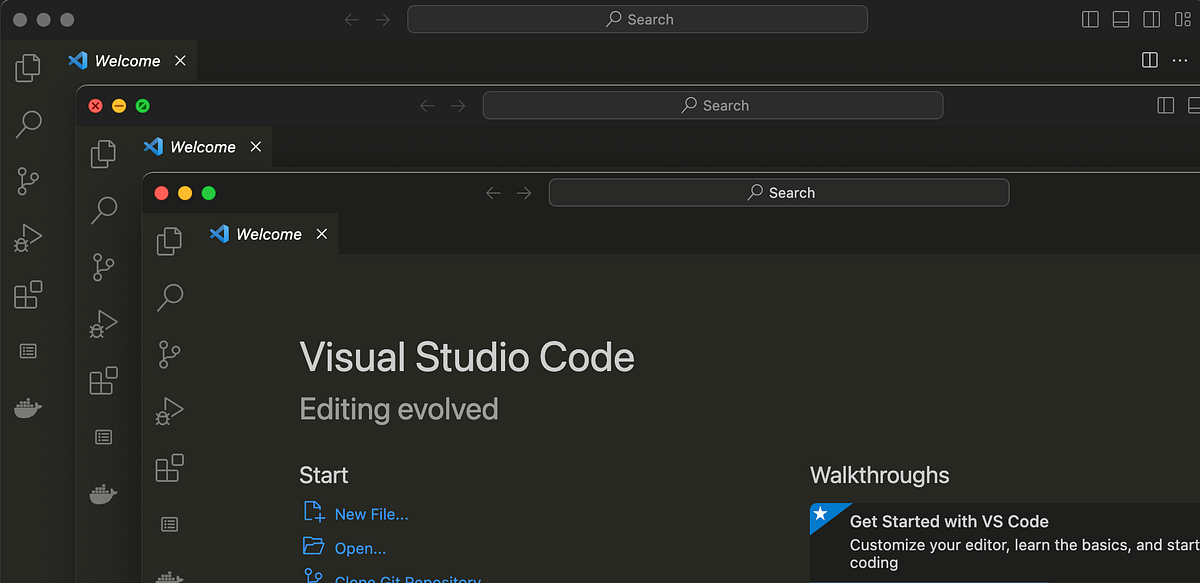Create a file via the New File link

pos(369,513)
